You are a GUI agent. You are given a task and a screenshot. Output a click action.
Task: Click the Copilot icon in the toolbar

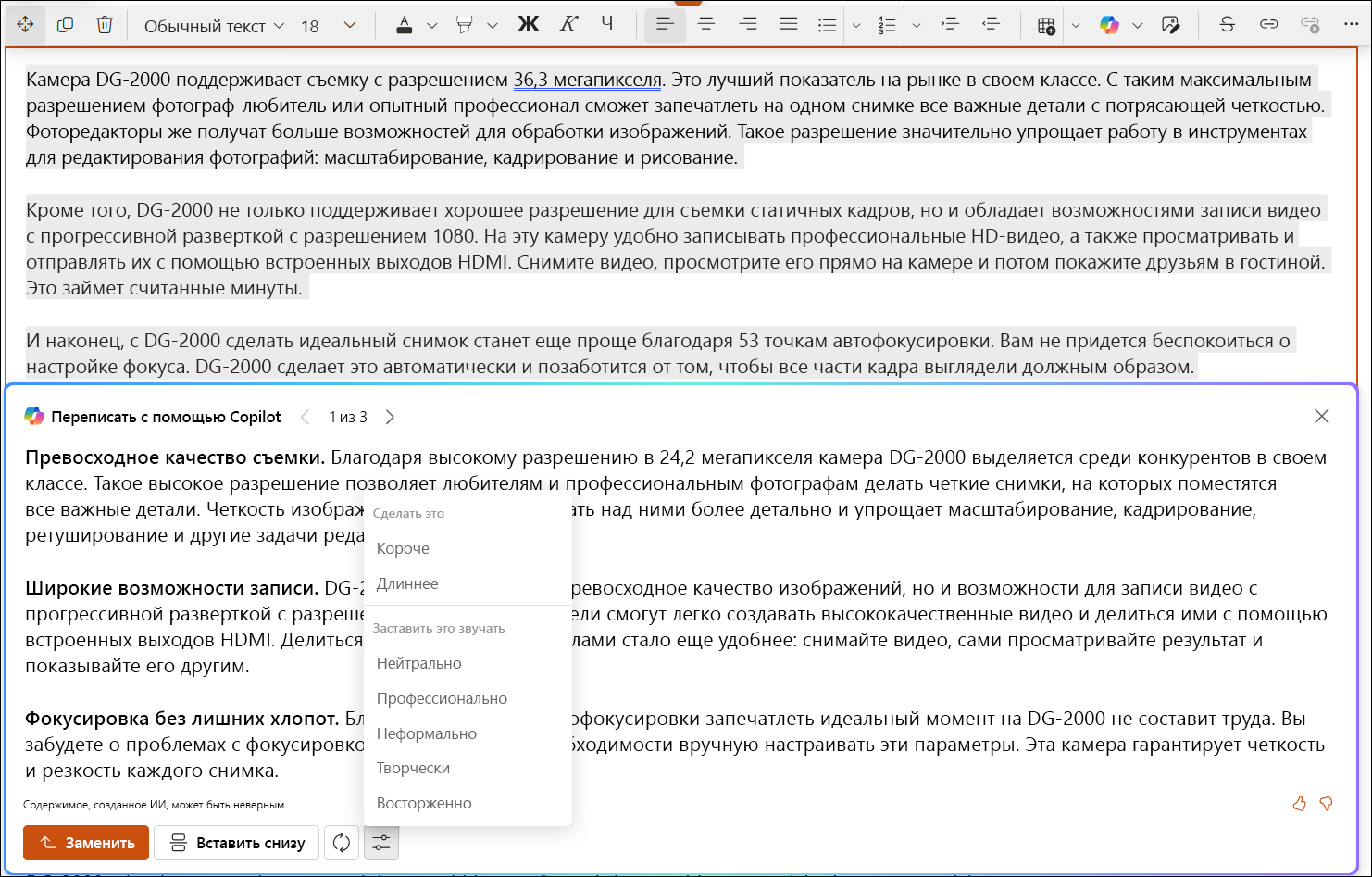(x=1109, y=25)
